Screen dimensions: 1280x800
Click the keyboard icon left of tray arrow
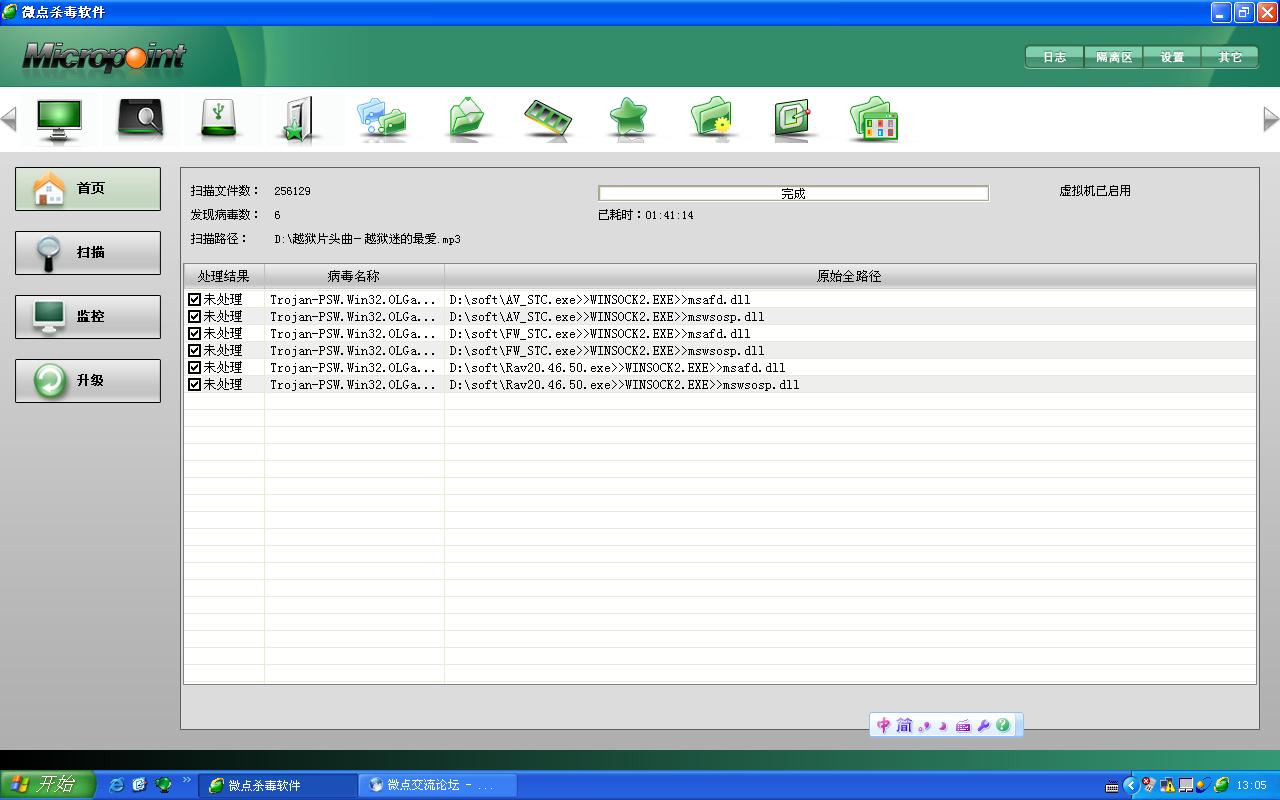coord(1112,786)
